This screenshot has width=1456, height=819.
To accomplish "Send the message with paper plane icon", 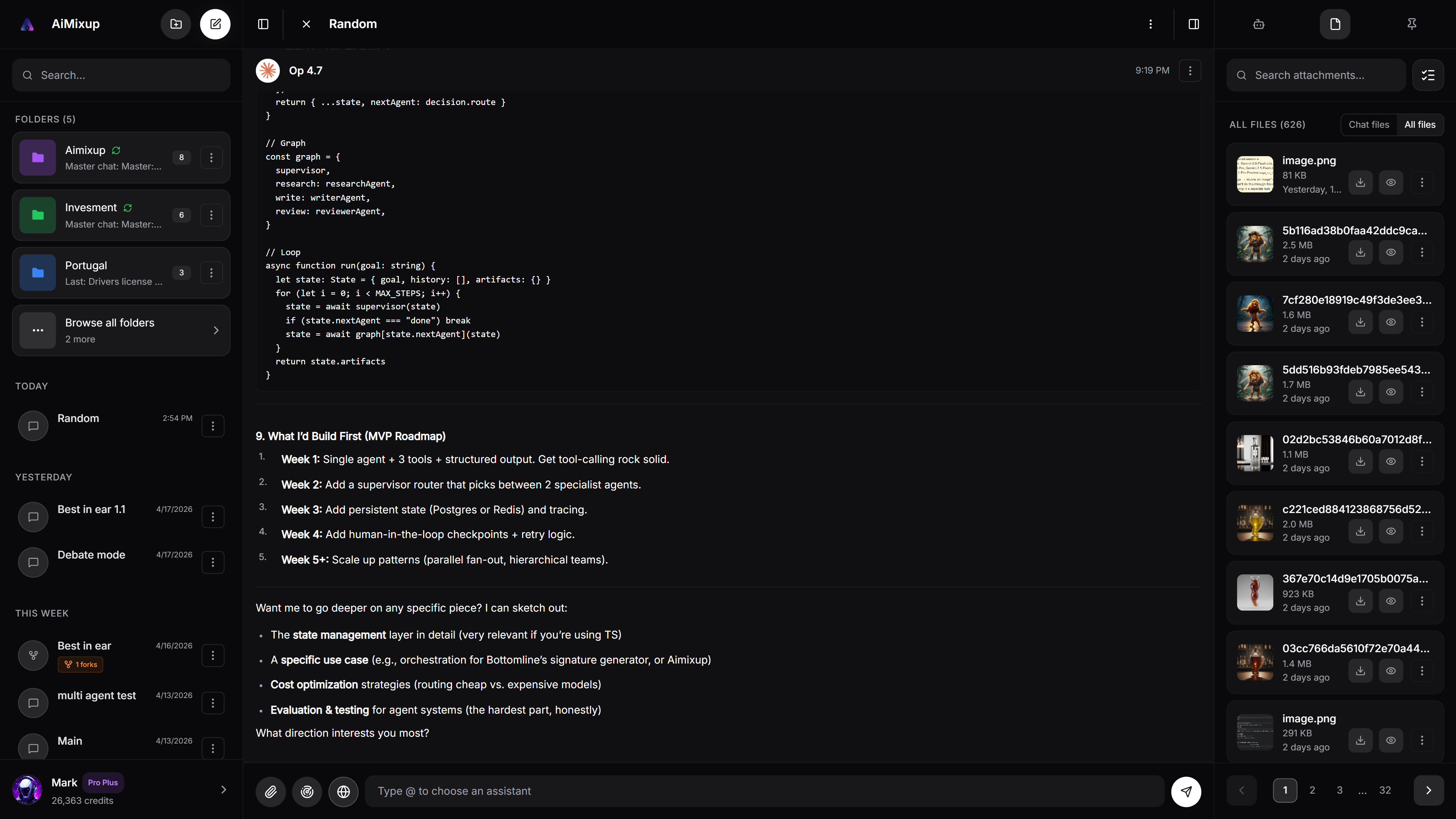I will [x=1186, y=791].
